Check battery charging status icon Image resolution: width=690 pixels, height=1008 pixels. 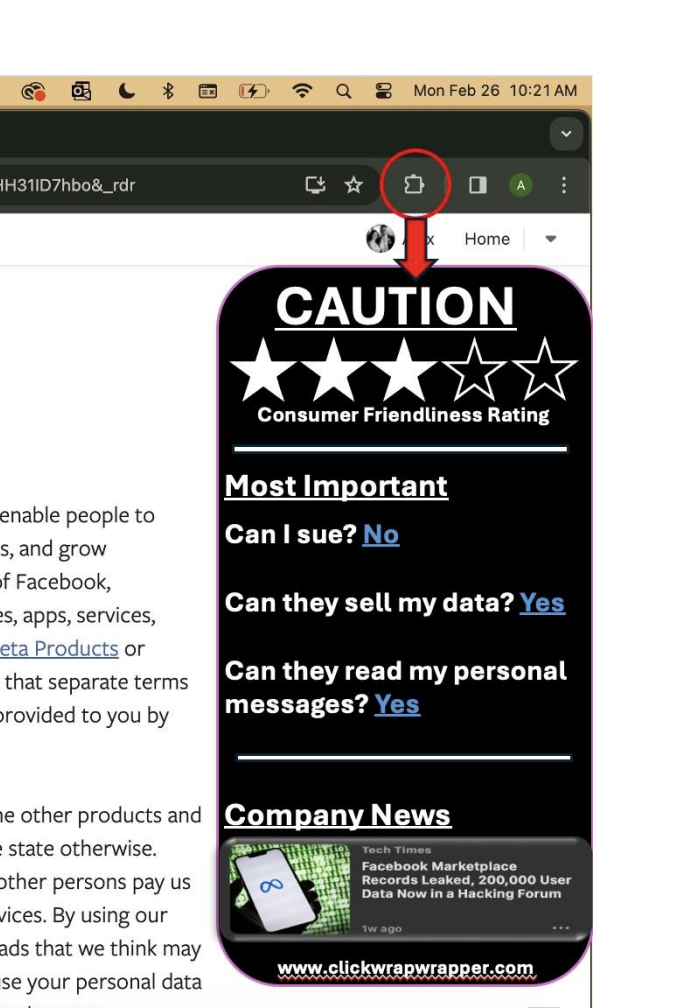(x=253, y=91)
